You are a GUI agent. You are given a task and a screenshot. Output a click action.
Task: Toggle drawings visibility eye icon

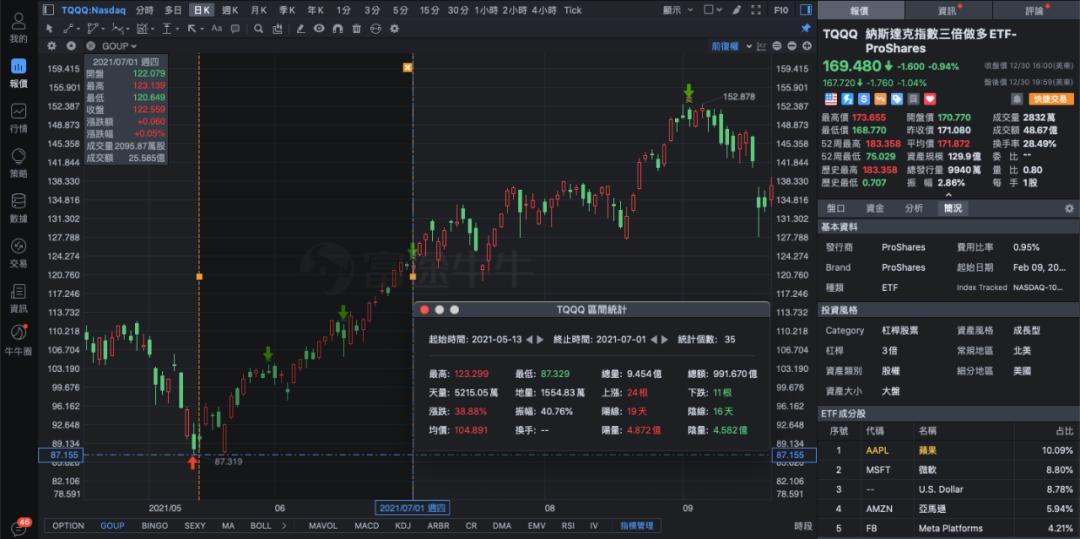click(x=319, y=28)
